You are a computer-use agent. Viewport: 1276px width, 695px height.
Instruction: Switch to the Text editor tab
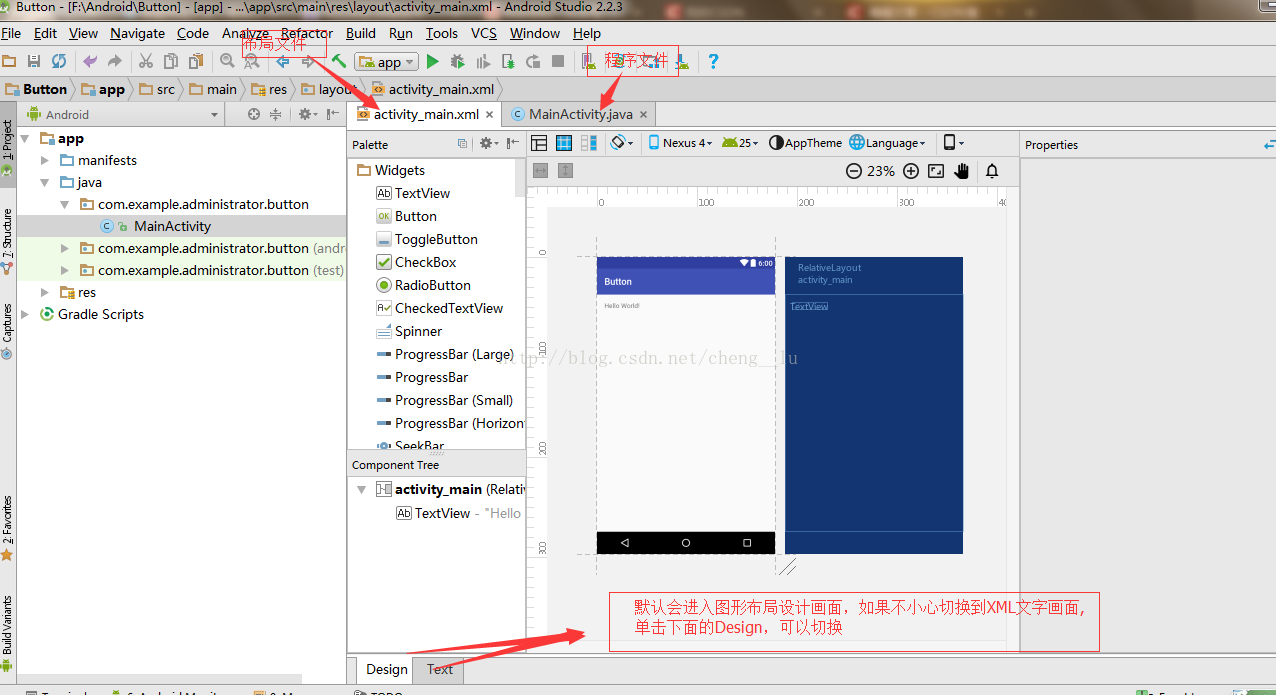(440, 669)
